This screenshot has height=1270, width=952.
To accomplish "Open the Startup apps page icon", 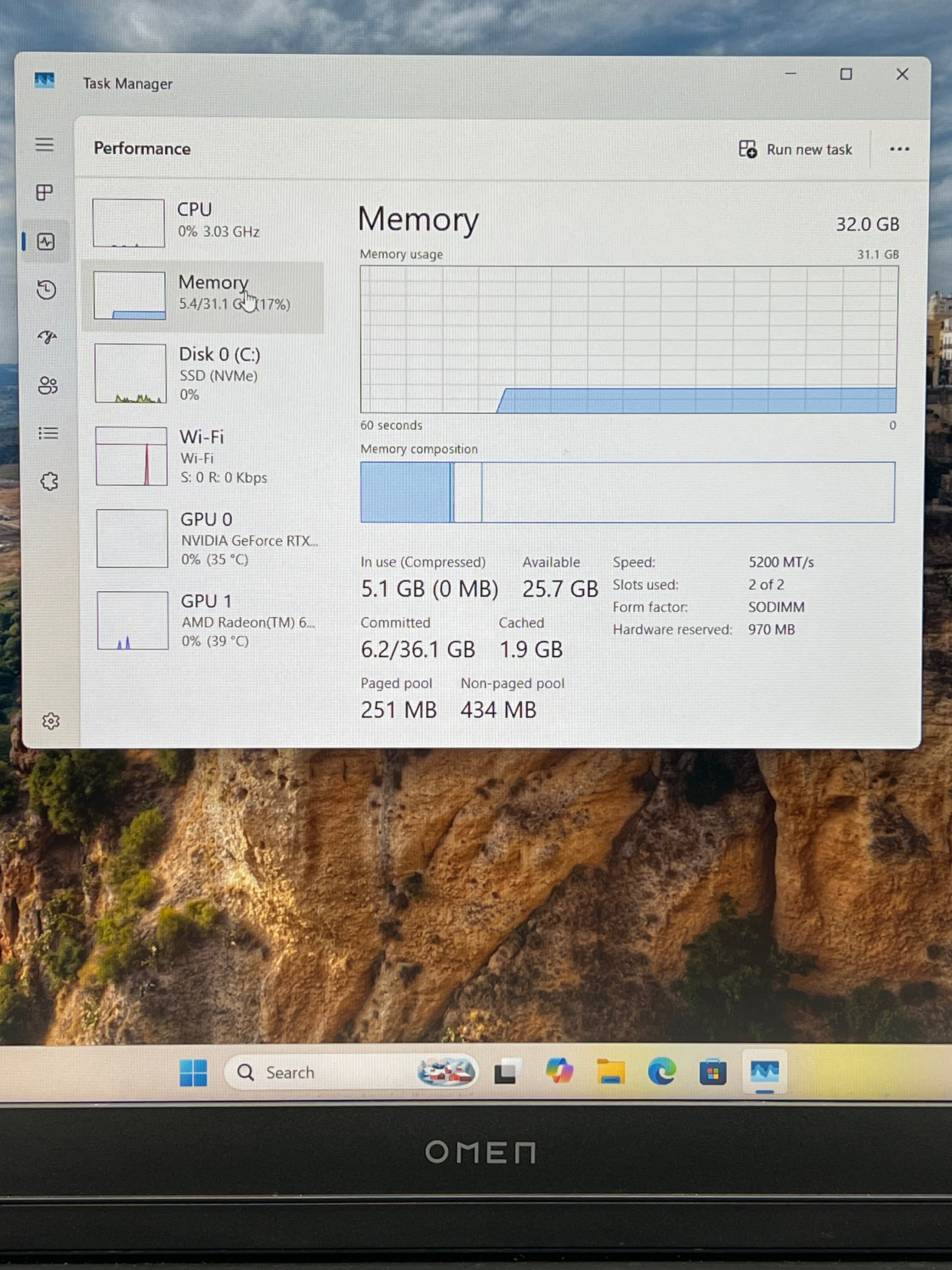I will coord(47,337).
